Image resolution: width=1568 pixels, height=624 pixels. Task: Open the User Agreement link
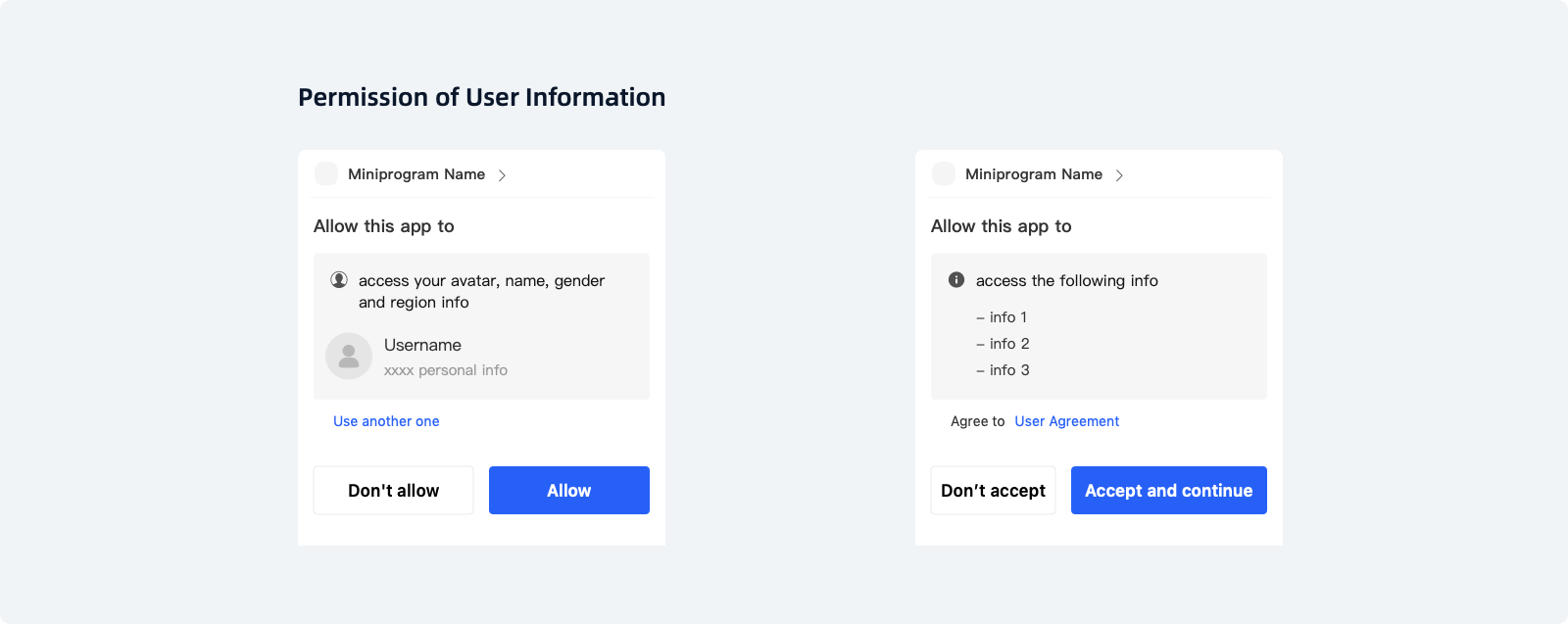point(1066,421)
